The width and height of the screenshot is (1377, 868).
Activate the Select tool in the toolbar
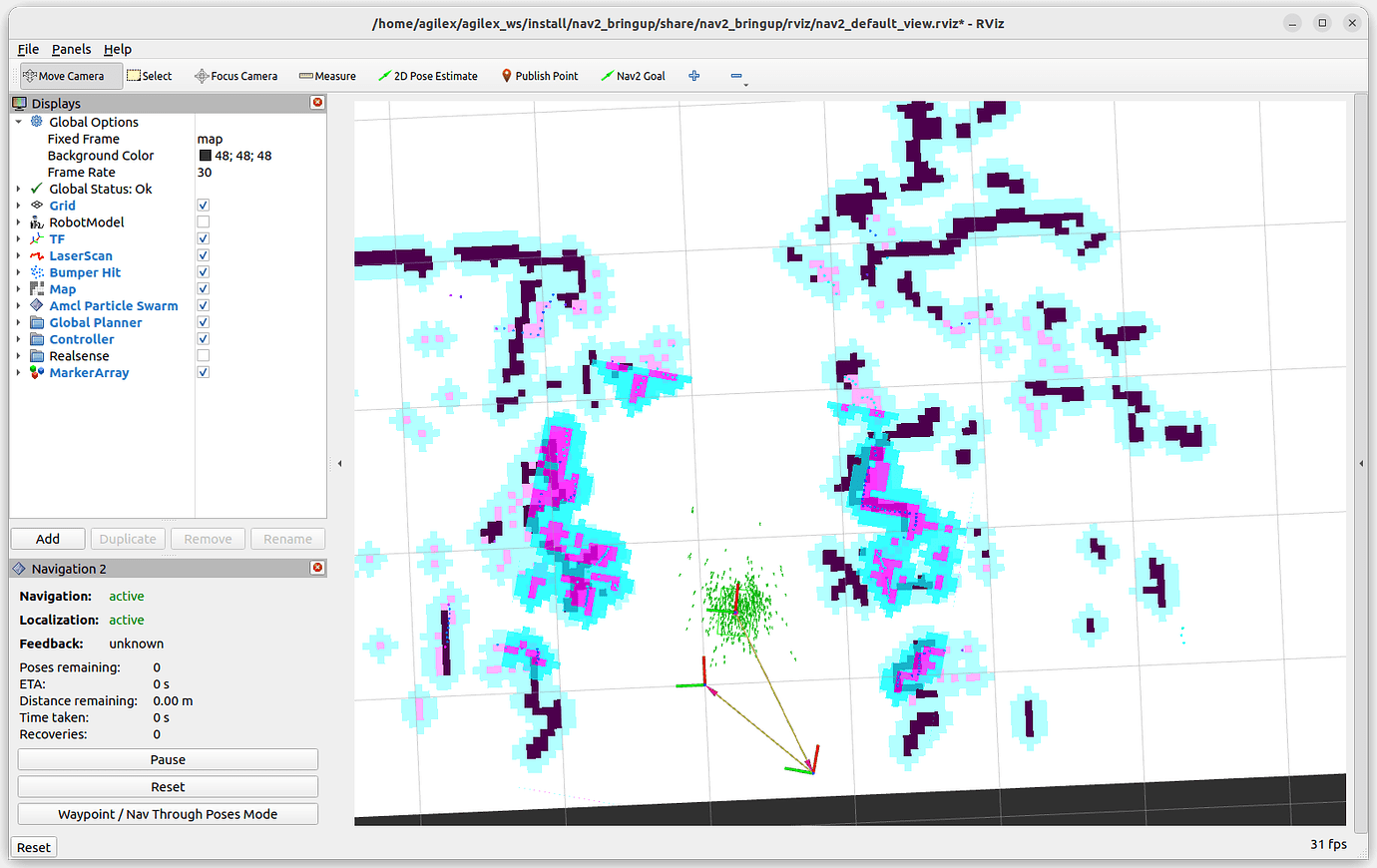click(x=149, y=75)
